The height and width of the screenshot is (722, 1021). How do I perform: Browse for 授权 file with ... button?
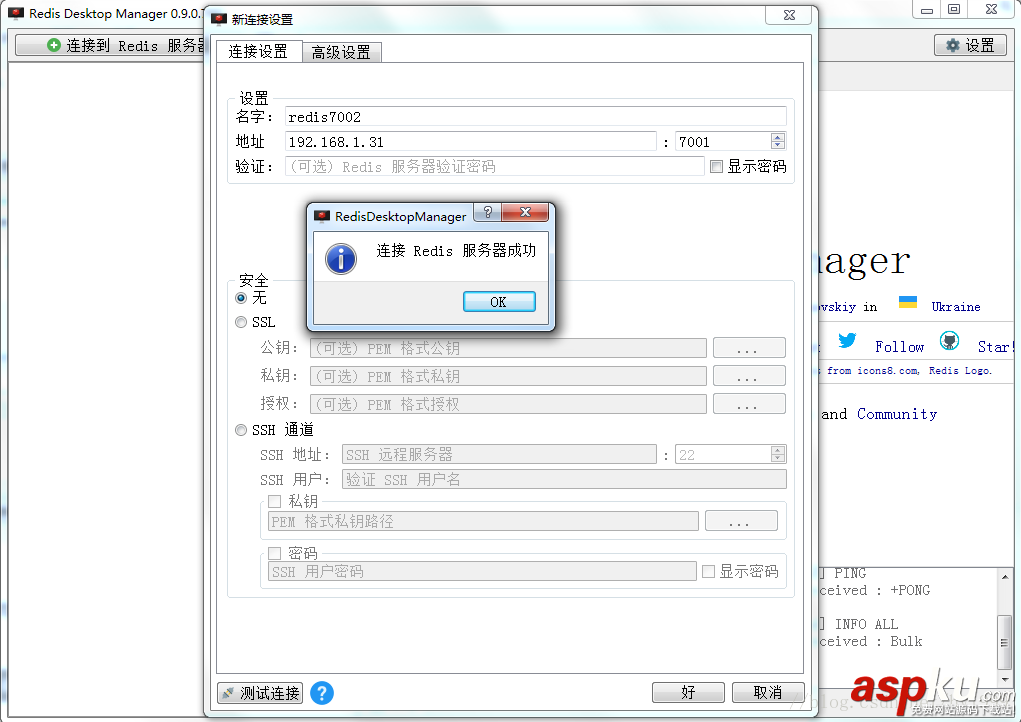[749, 404]
